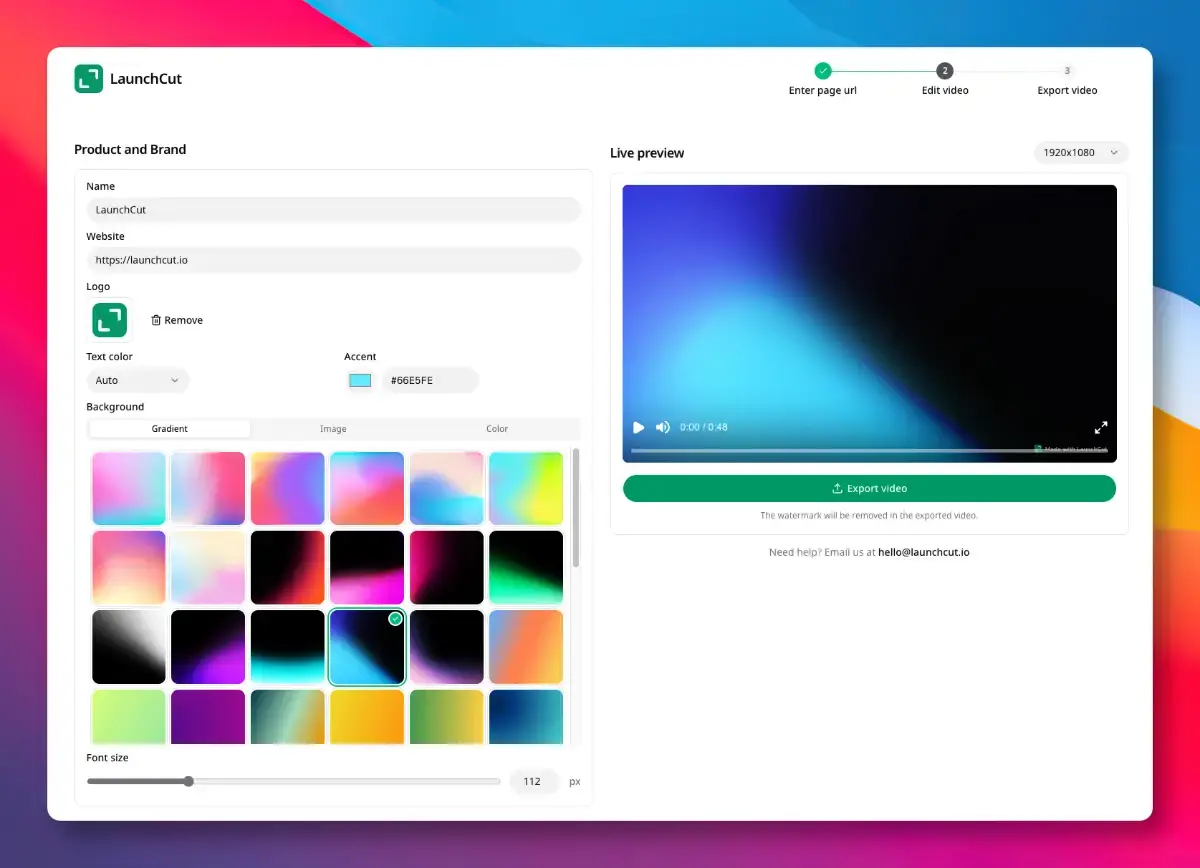Select the black with magenta streak gradient
The height and width of the screenshot is (868, 1200).
pyautogui.click(x=367, y=568)
